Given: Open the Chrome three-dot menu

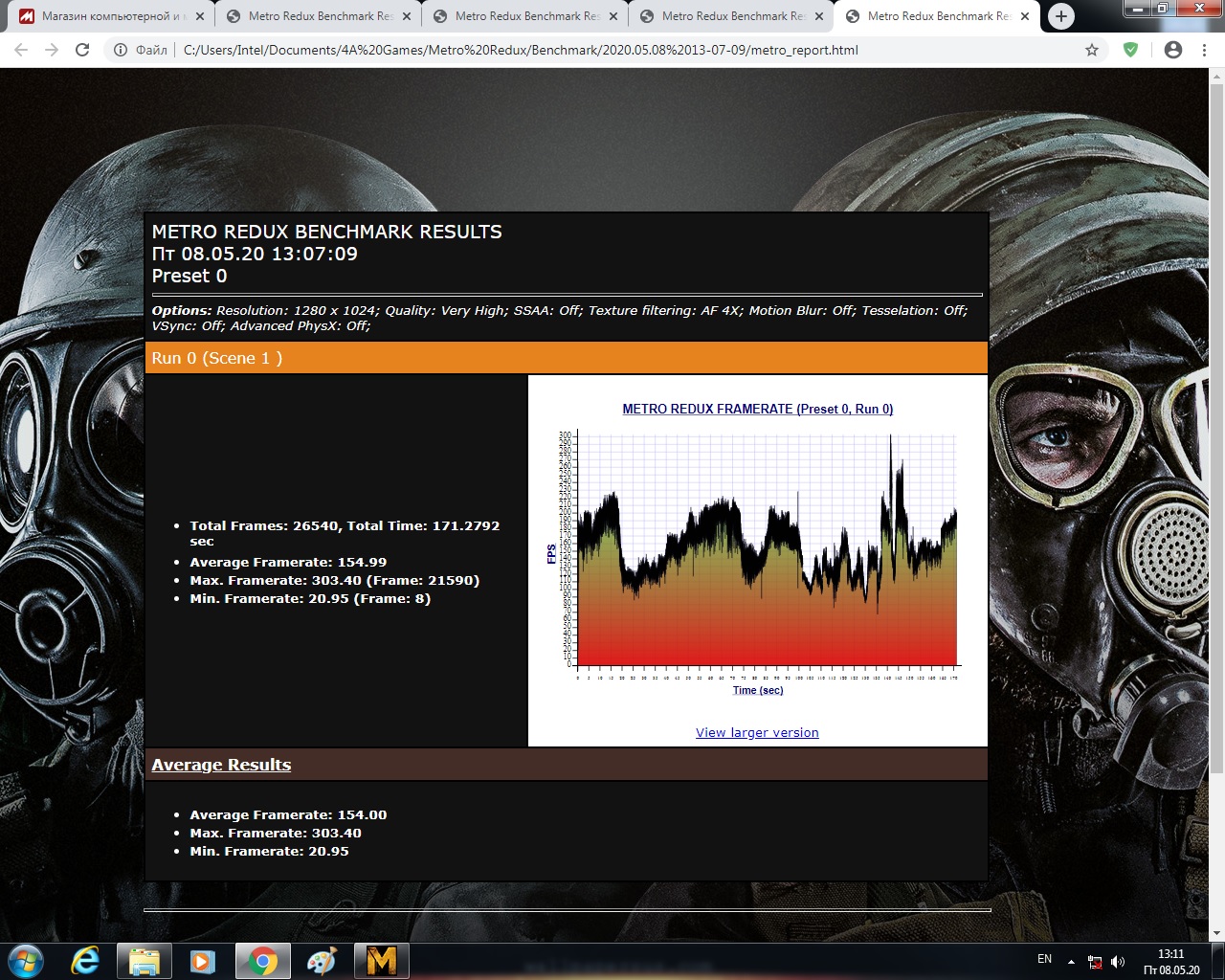Looking at the screenshot, I should (1204, 50).
